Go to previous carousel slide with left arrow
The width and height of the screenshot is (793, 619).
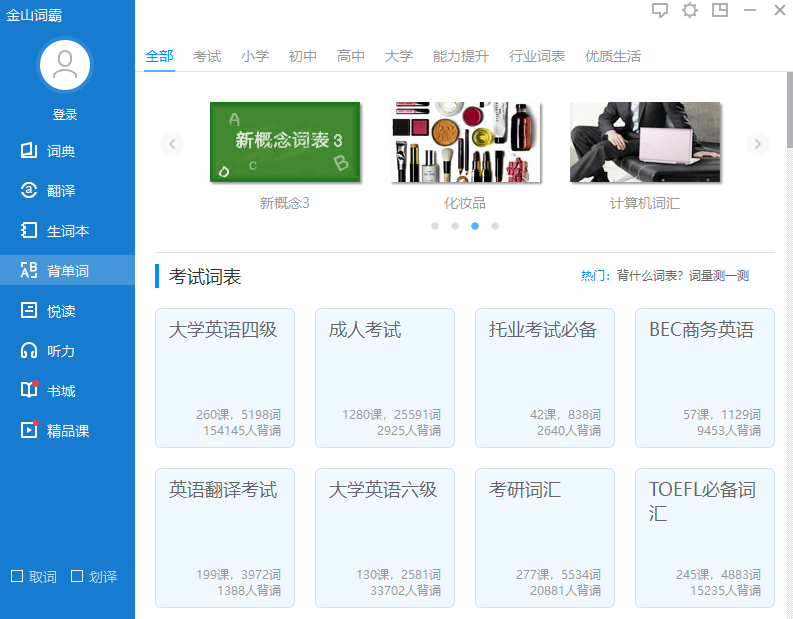coord(172,144)
